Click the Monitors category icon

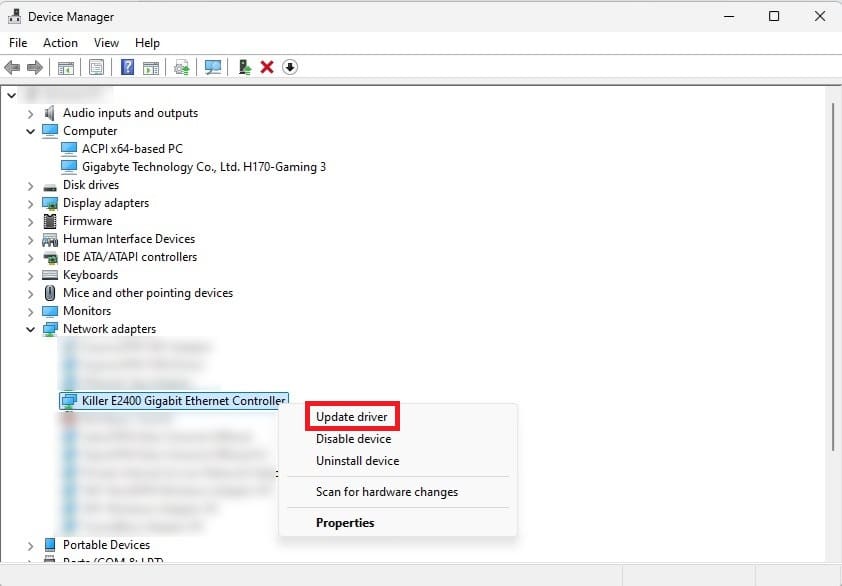50,311
